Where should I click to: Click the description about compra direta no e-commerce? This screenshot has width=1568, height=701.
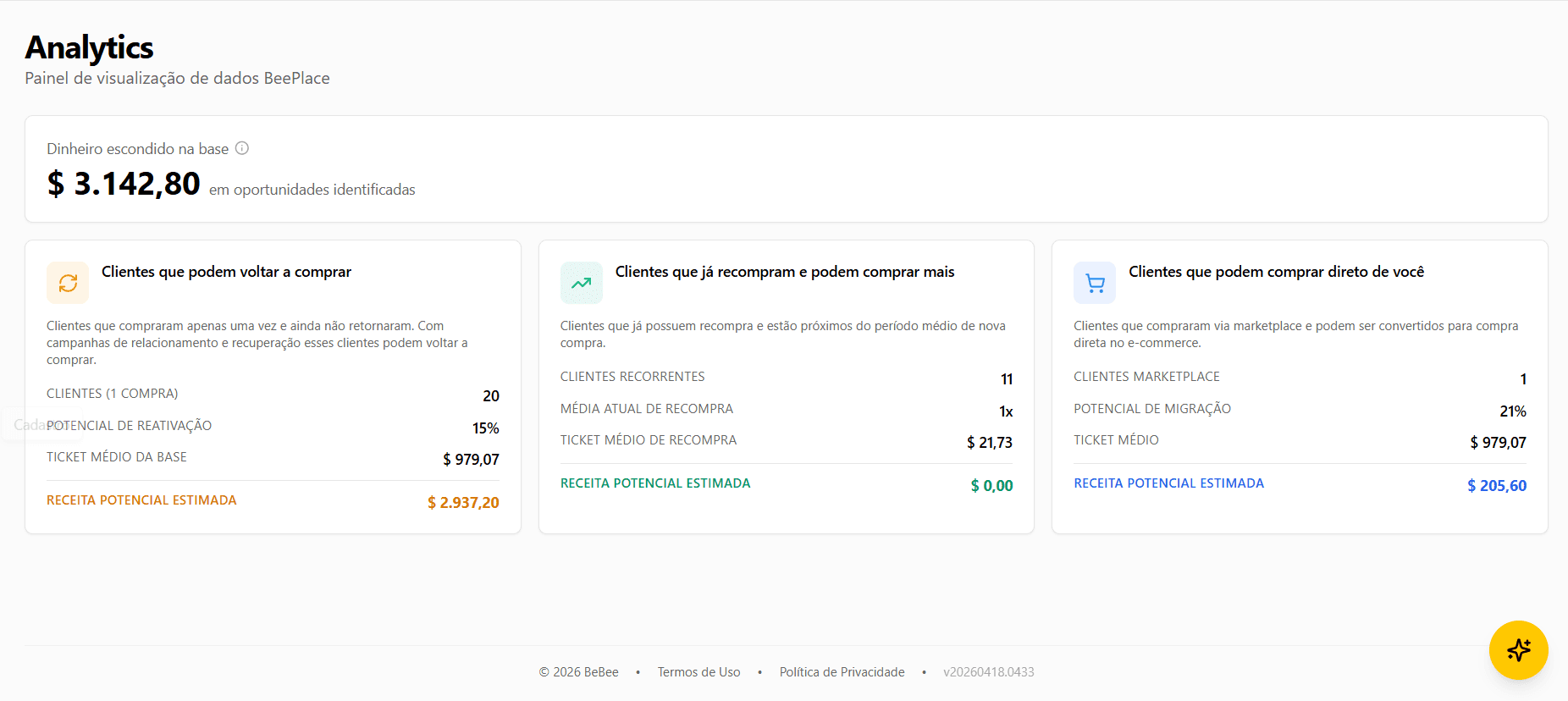coord(1295,334)
